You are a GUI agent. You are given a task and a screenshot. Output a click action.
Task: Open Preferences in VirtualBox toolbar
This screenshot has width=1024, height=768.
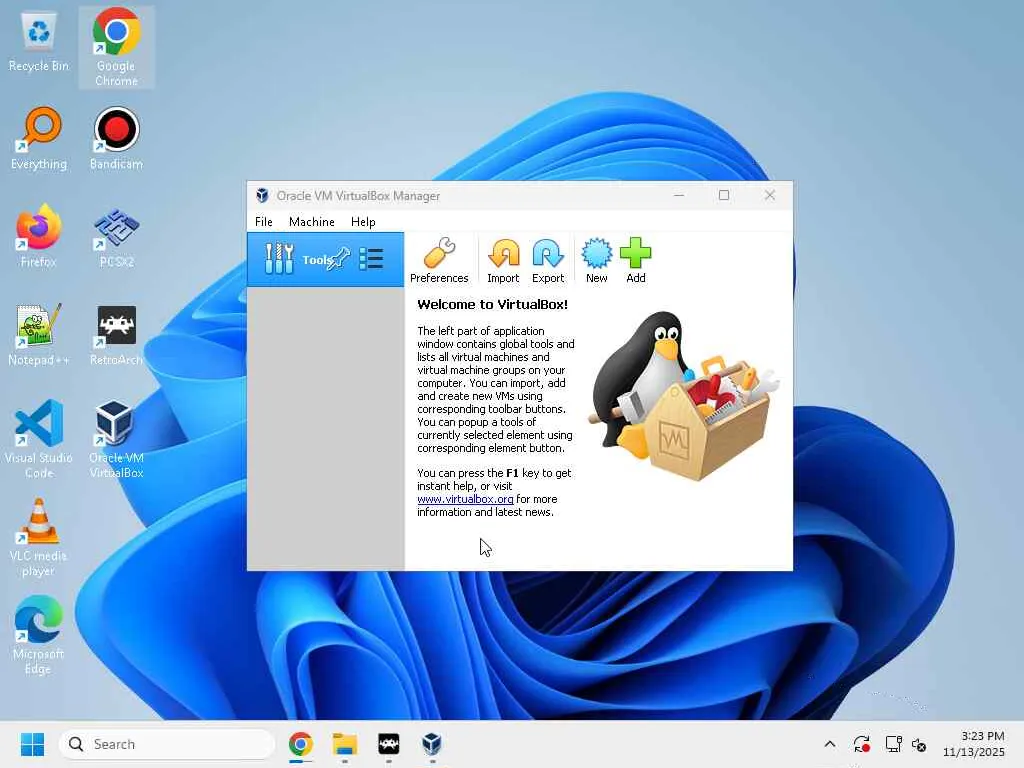439,261
